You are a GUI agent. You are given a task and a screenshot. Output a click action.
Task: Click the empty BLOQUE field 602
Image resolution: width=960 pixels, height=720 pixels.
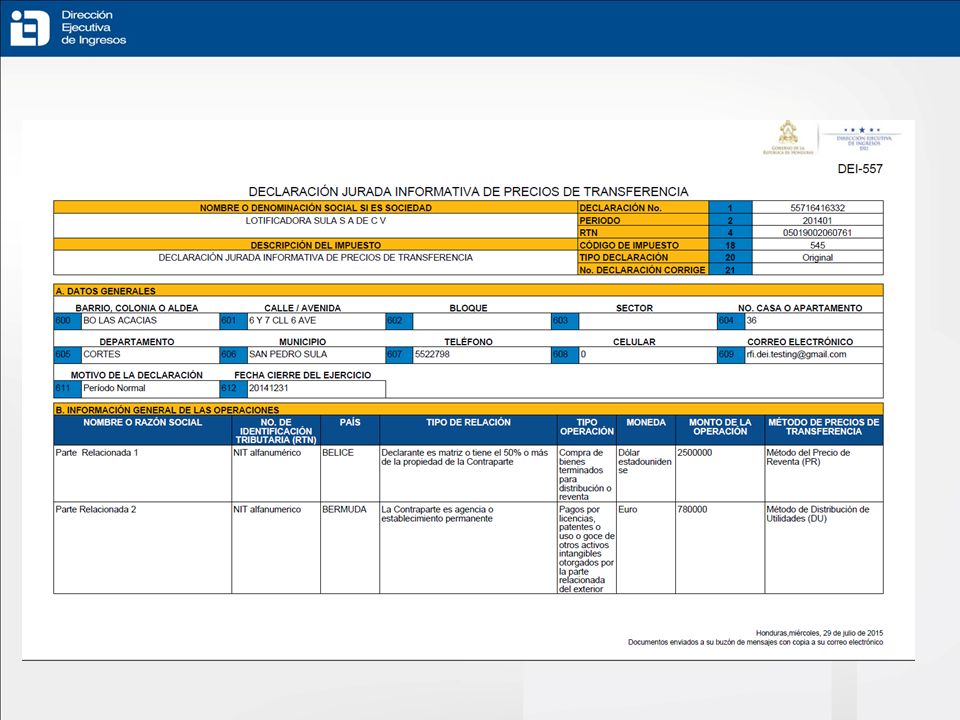tap(481, 321)
